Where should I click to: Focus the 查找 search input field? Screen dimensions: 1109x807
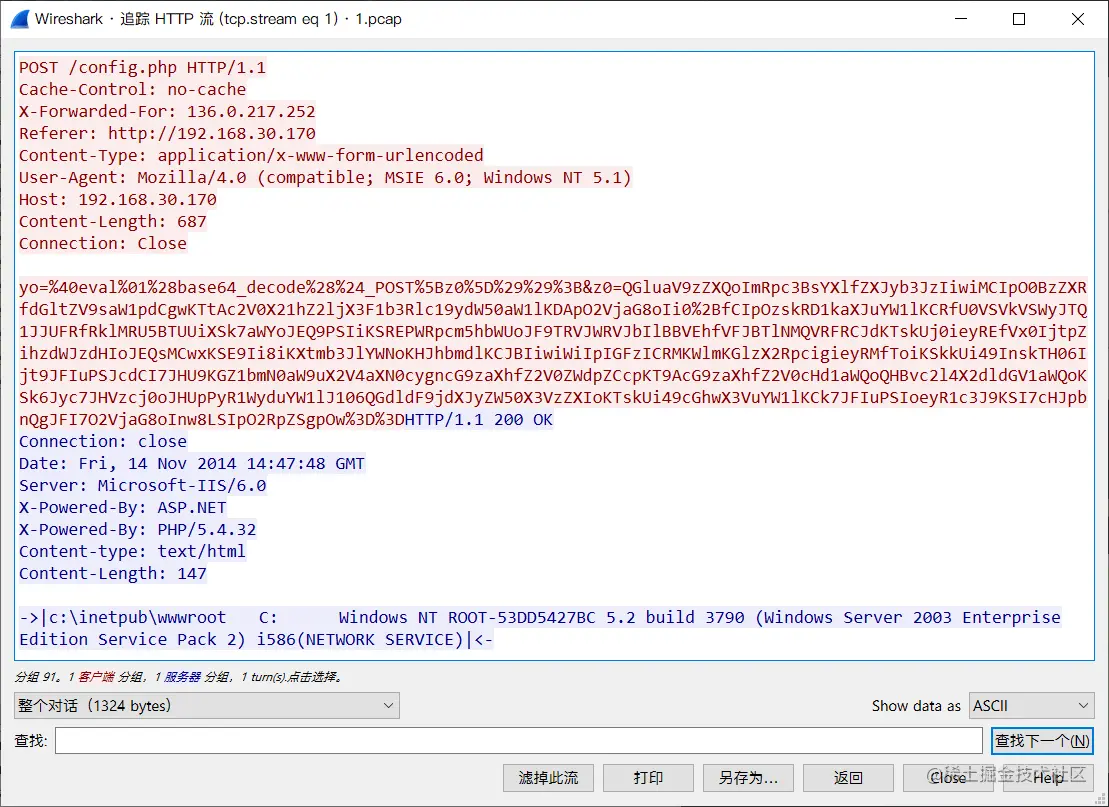coord(518,741)
